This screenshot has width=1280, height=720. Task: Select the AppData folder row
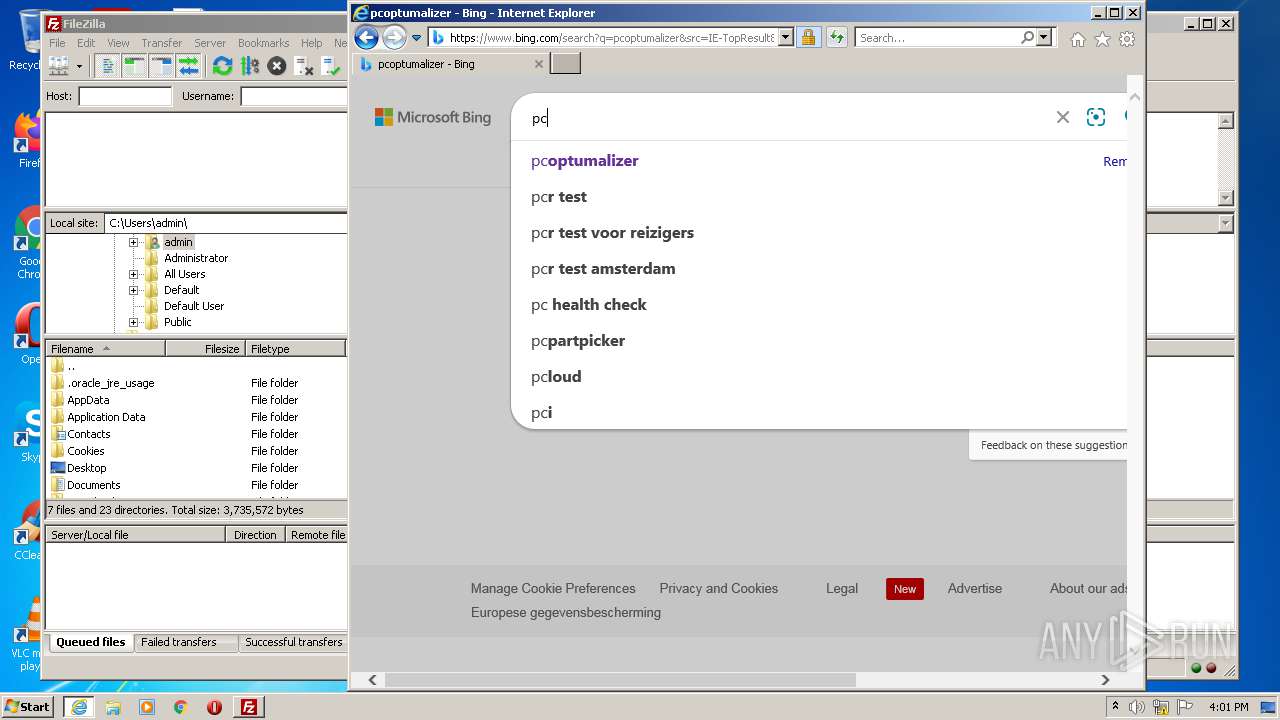point(196,400)
